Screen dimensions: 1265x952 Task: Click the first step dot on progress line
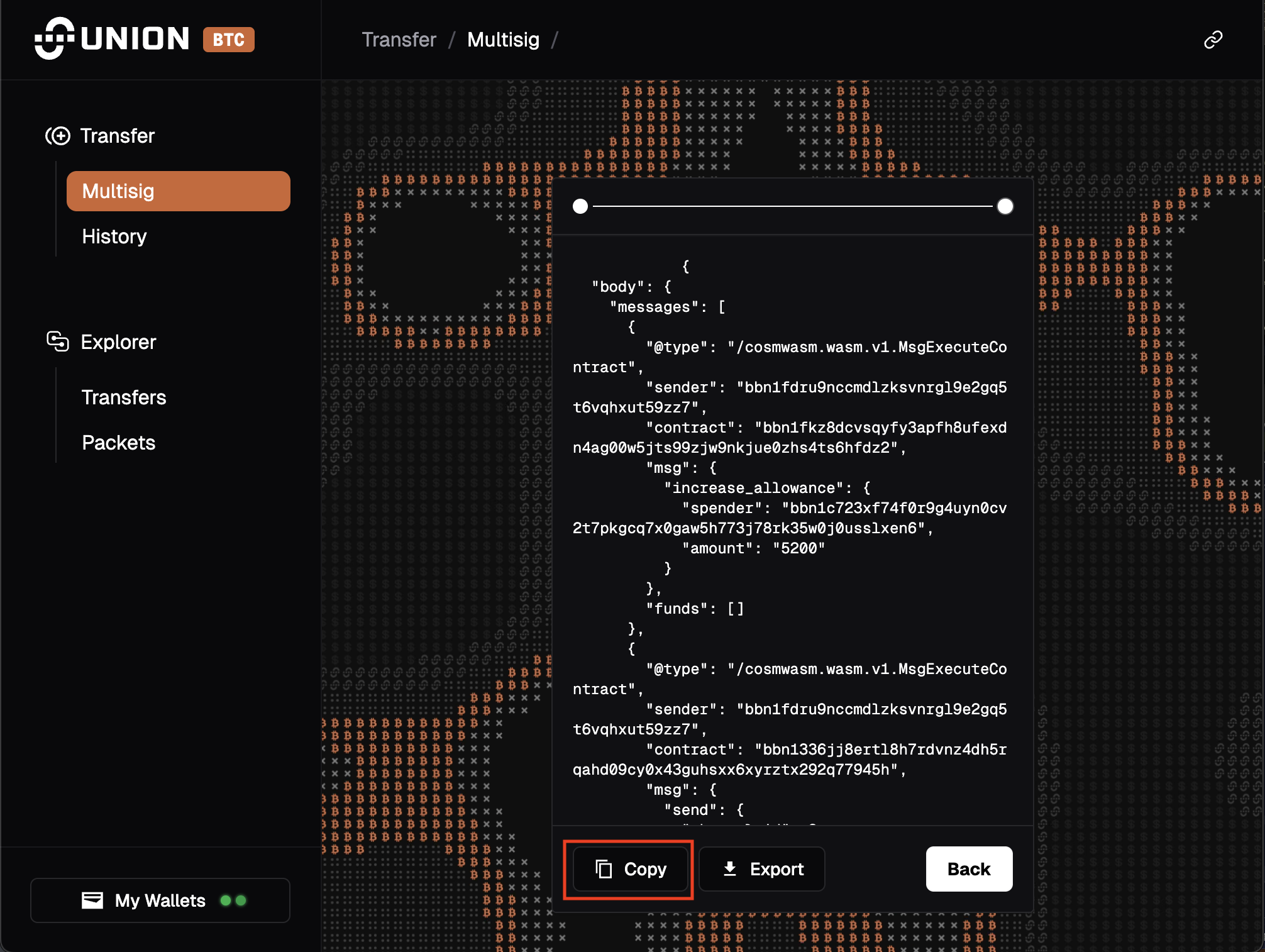(x=580, y=206)
